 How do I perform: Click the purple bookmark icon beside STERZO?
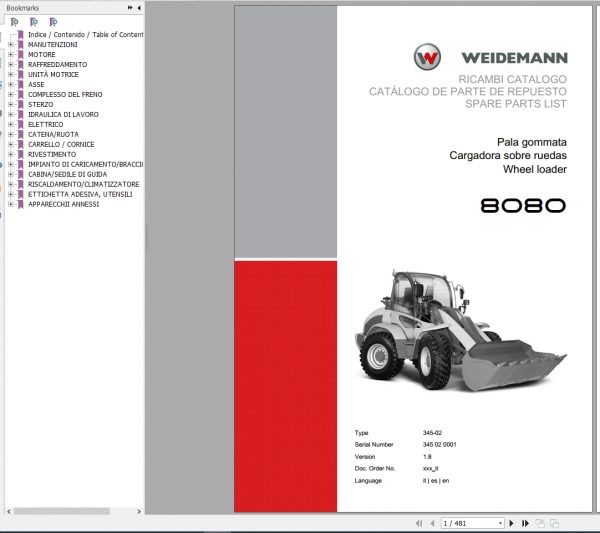coord(21,104)
